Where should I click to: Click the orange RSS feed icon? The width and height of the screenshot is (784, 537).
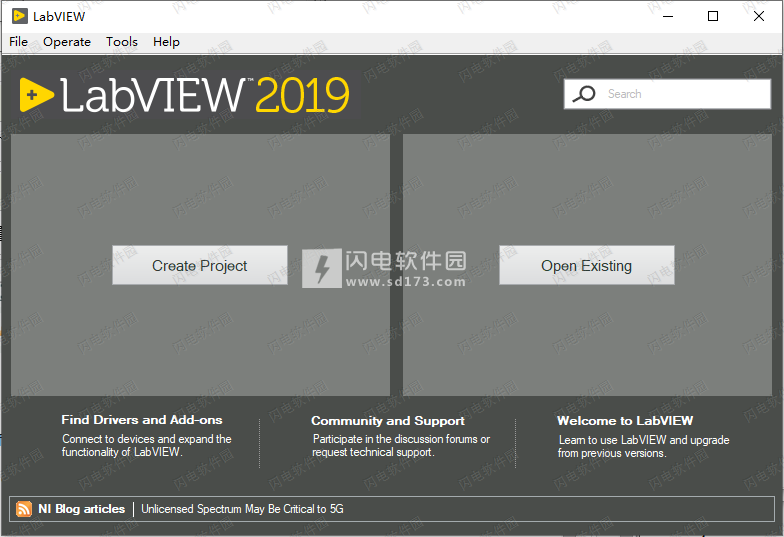(x=24, y=509)
